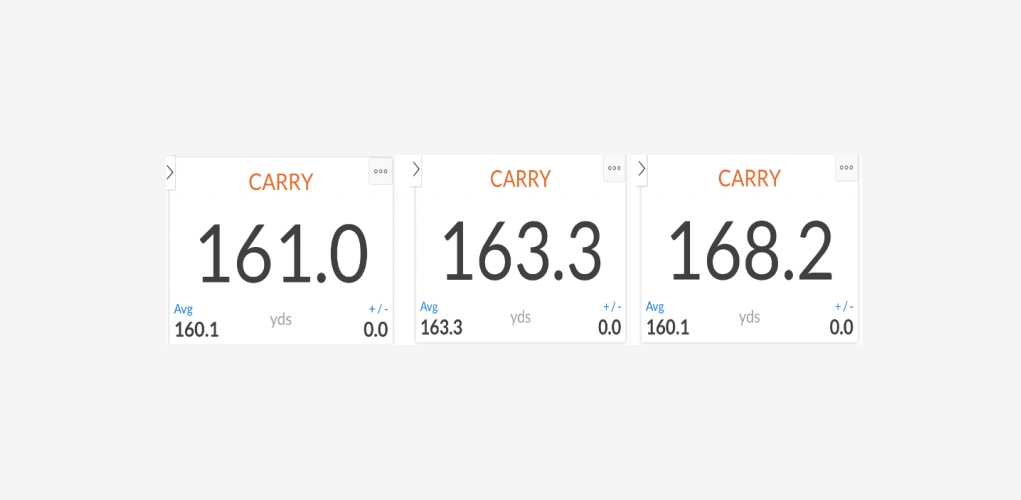Expand the chevron on the 161.0 tile

coord(170,172)
